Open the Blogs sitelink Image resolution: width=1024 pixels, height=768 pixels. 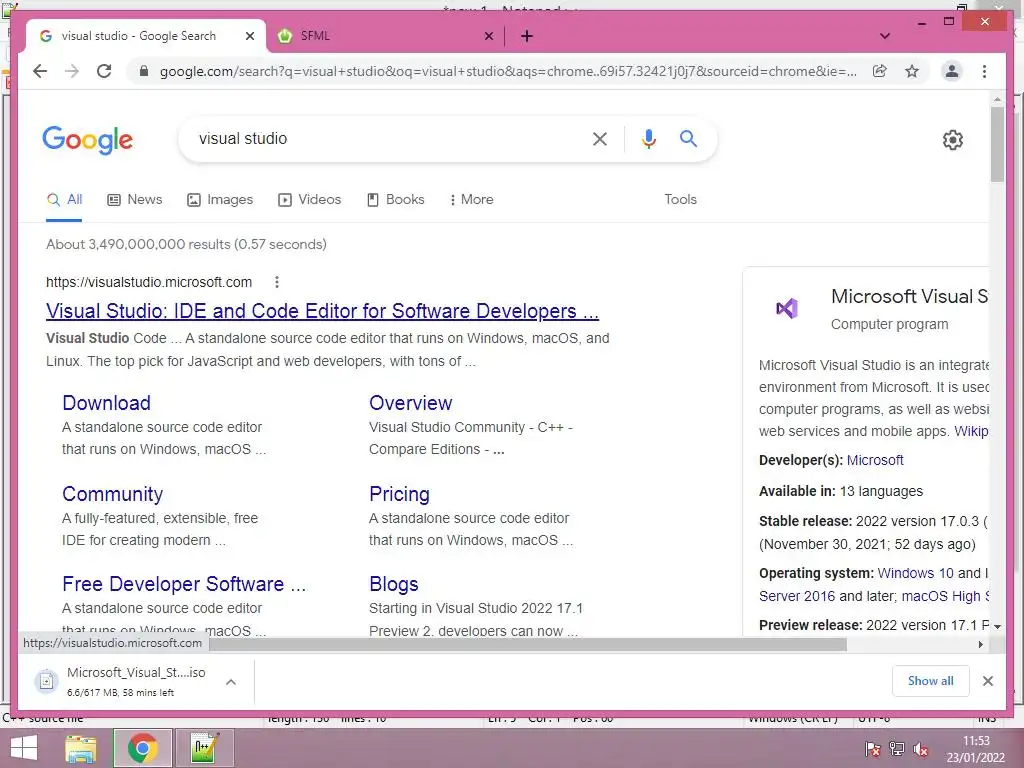pos(393,584)
